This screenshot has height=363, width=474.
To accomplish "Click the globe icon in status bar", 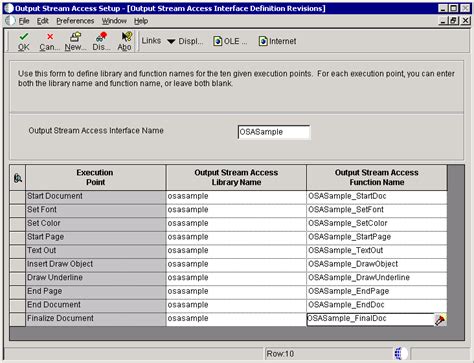I will (400, 354).
